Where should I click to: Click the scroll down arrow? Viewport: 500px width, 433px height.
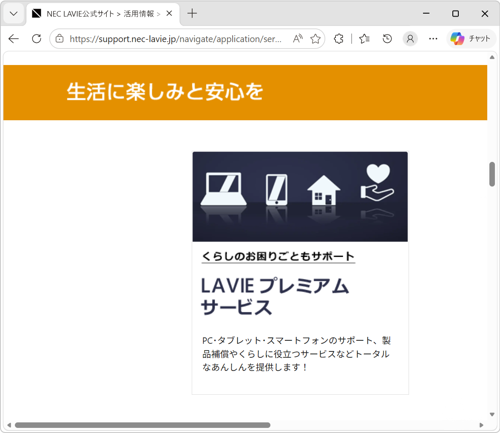click(492, 415)
